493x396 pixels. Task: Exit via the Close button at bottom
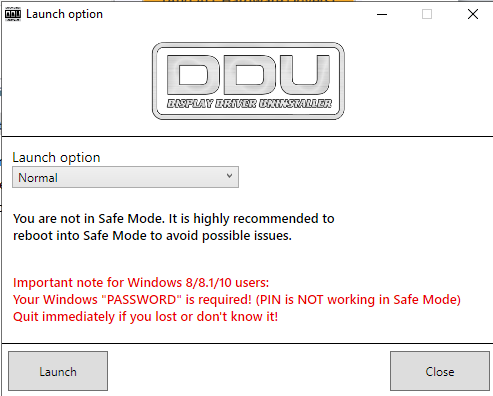point(440,371)
